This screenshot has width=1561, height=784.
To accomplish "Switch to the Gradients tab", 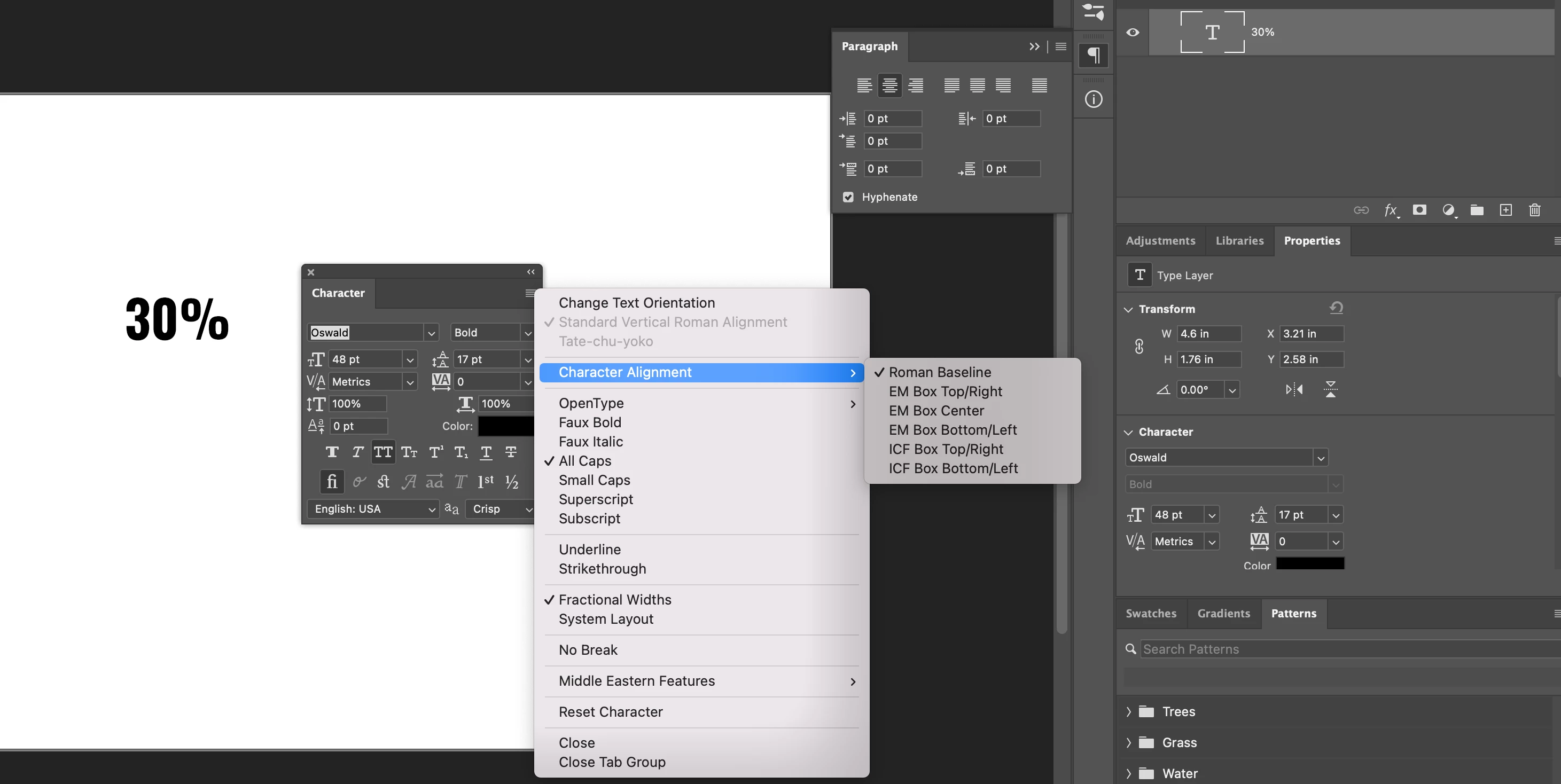I will pyautogui.click(x=1223, y=613).
